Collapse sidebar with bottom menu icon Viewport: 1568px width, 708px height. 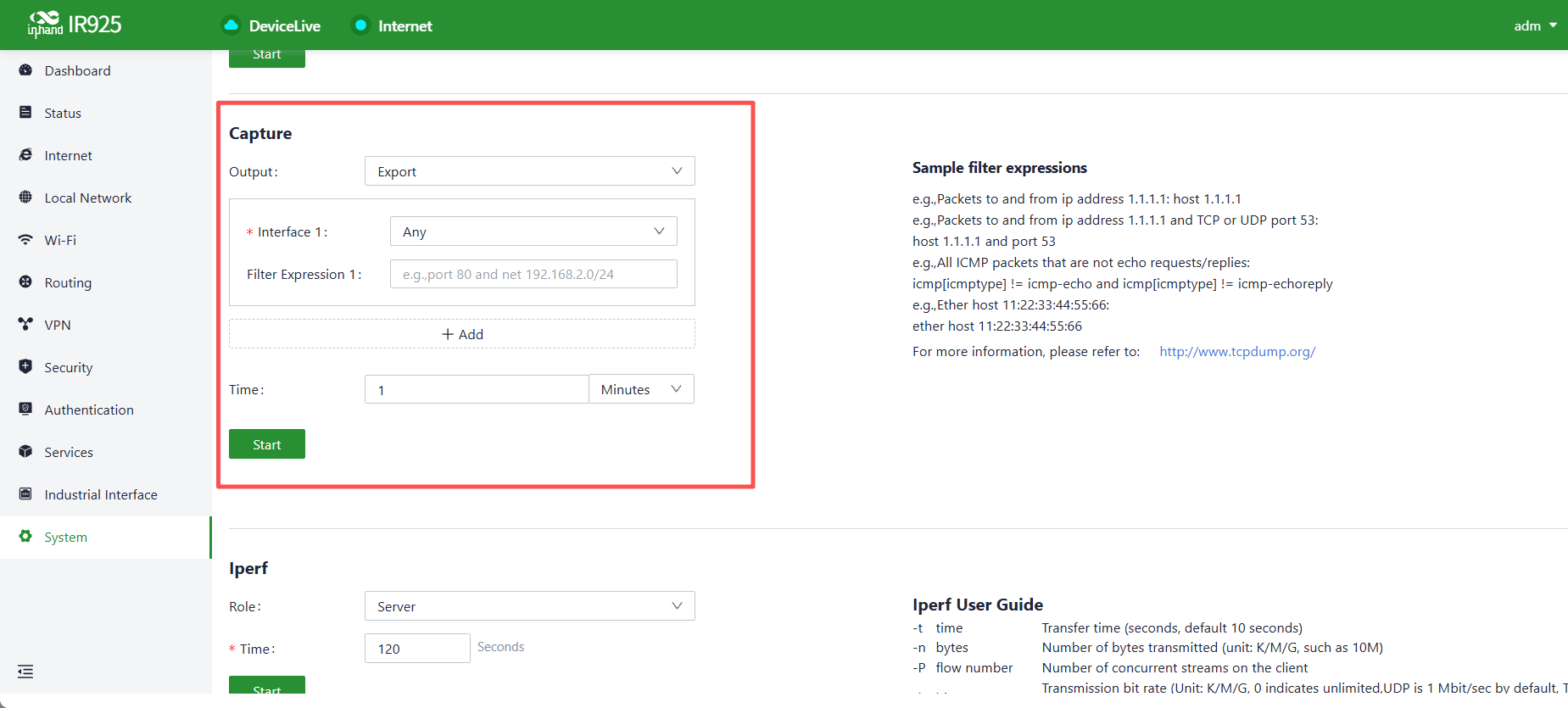25,672
